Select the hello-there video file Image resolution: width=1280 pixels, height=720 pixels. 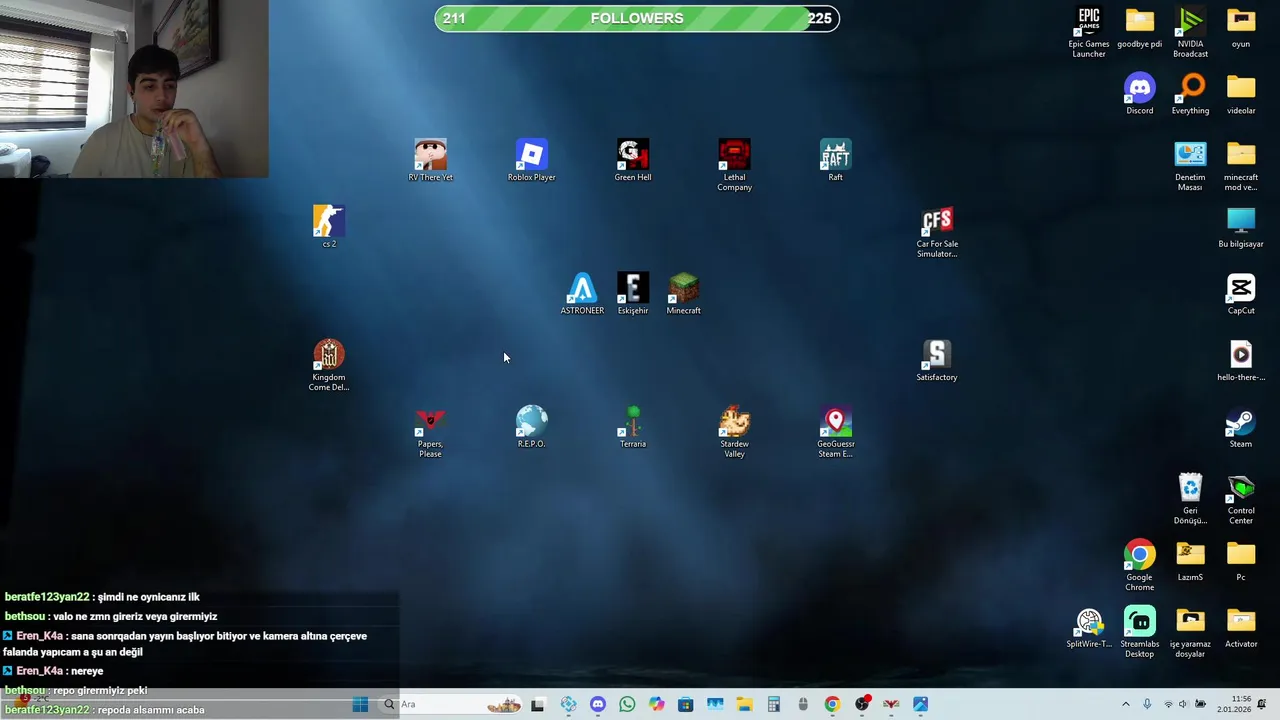(1241, 361)
